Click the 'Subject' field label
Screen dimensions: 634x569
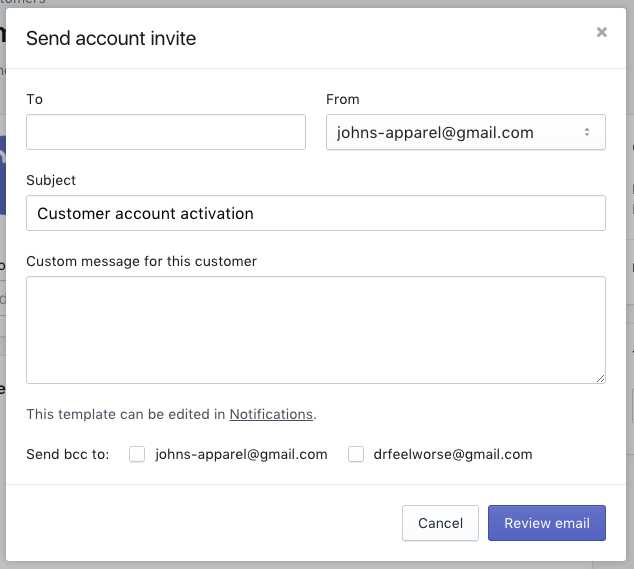coord(51,180)
